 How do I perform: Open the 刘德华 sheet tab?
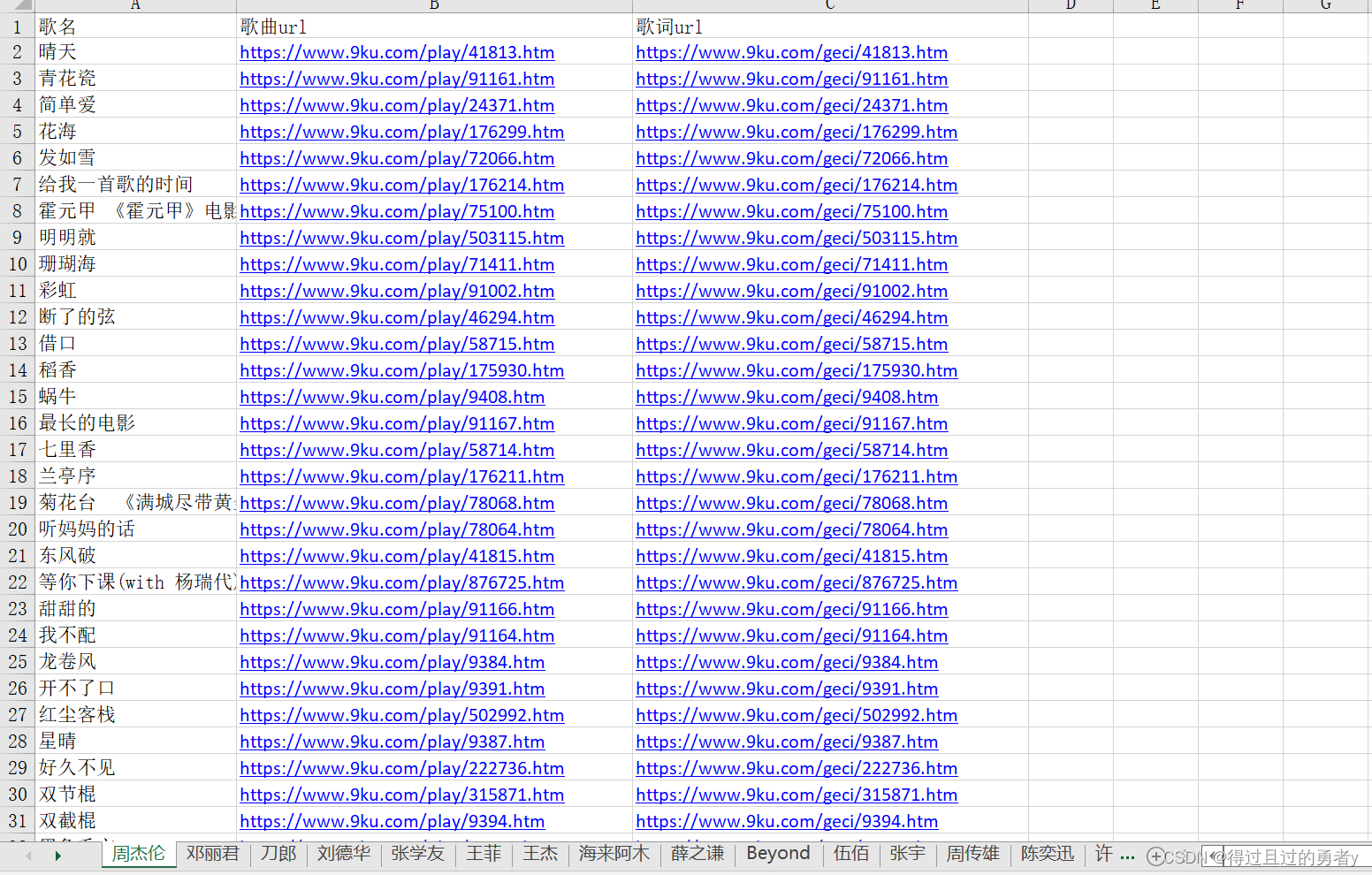click(x=344, y=854)
